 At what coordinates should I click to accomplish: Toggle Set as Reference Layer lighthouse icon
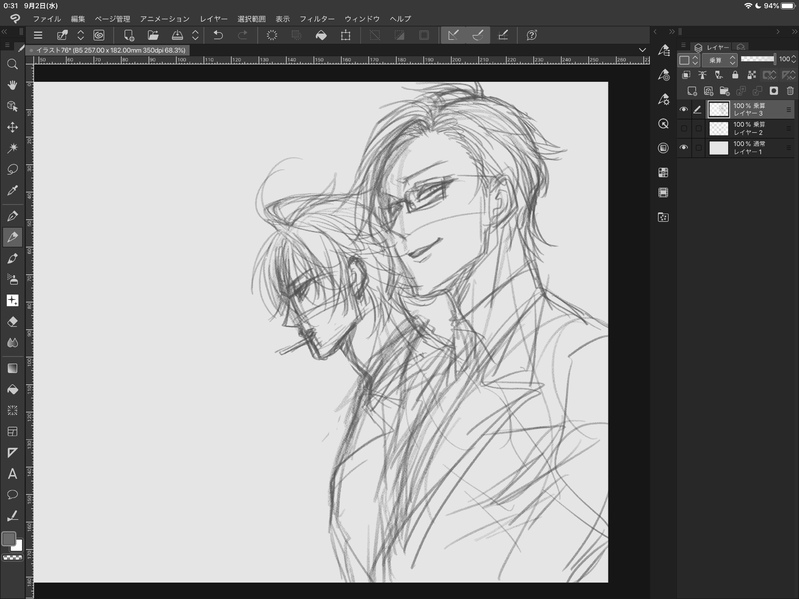click(702, 75)
